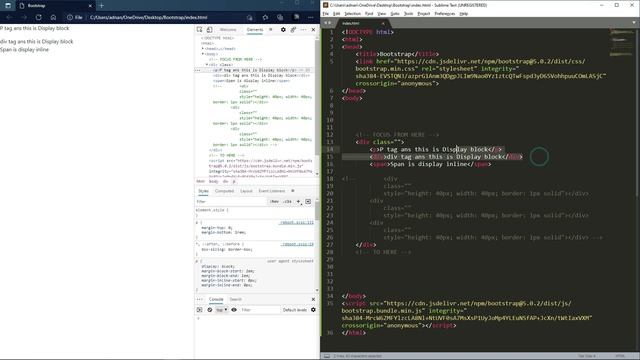640x360 pixels.
Task: Close the DevTools panel
Action: 313,30
